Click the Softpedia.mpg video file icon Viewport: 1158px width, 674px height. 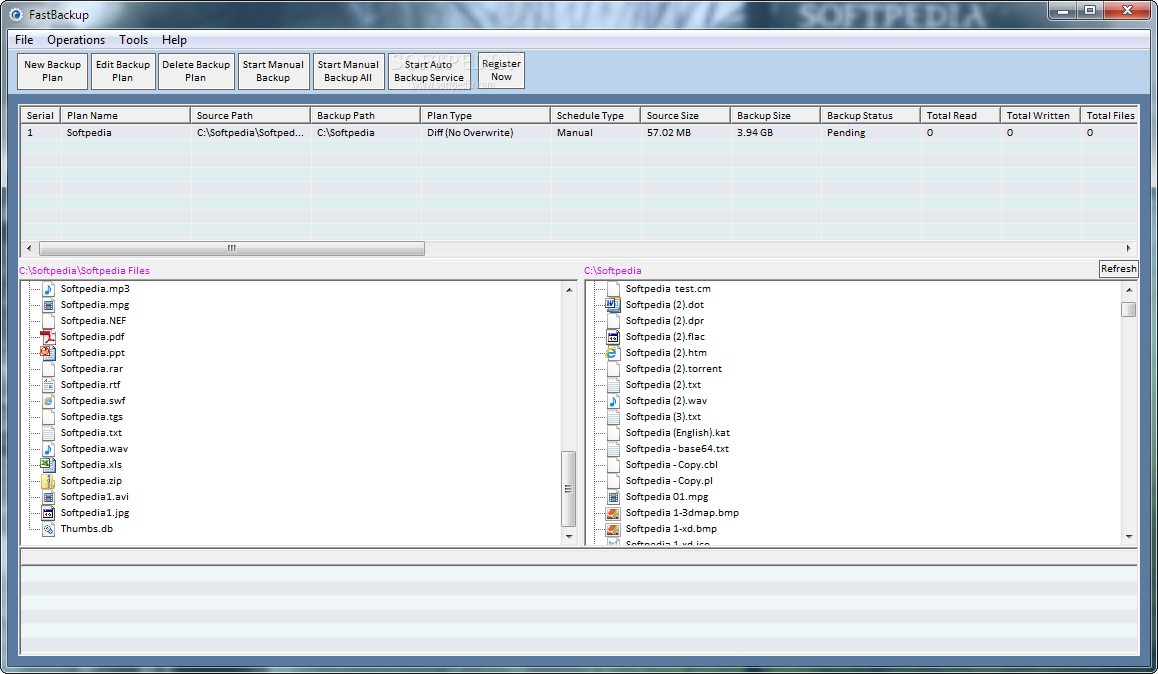pyautogui.click(x=48, y=305)
